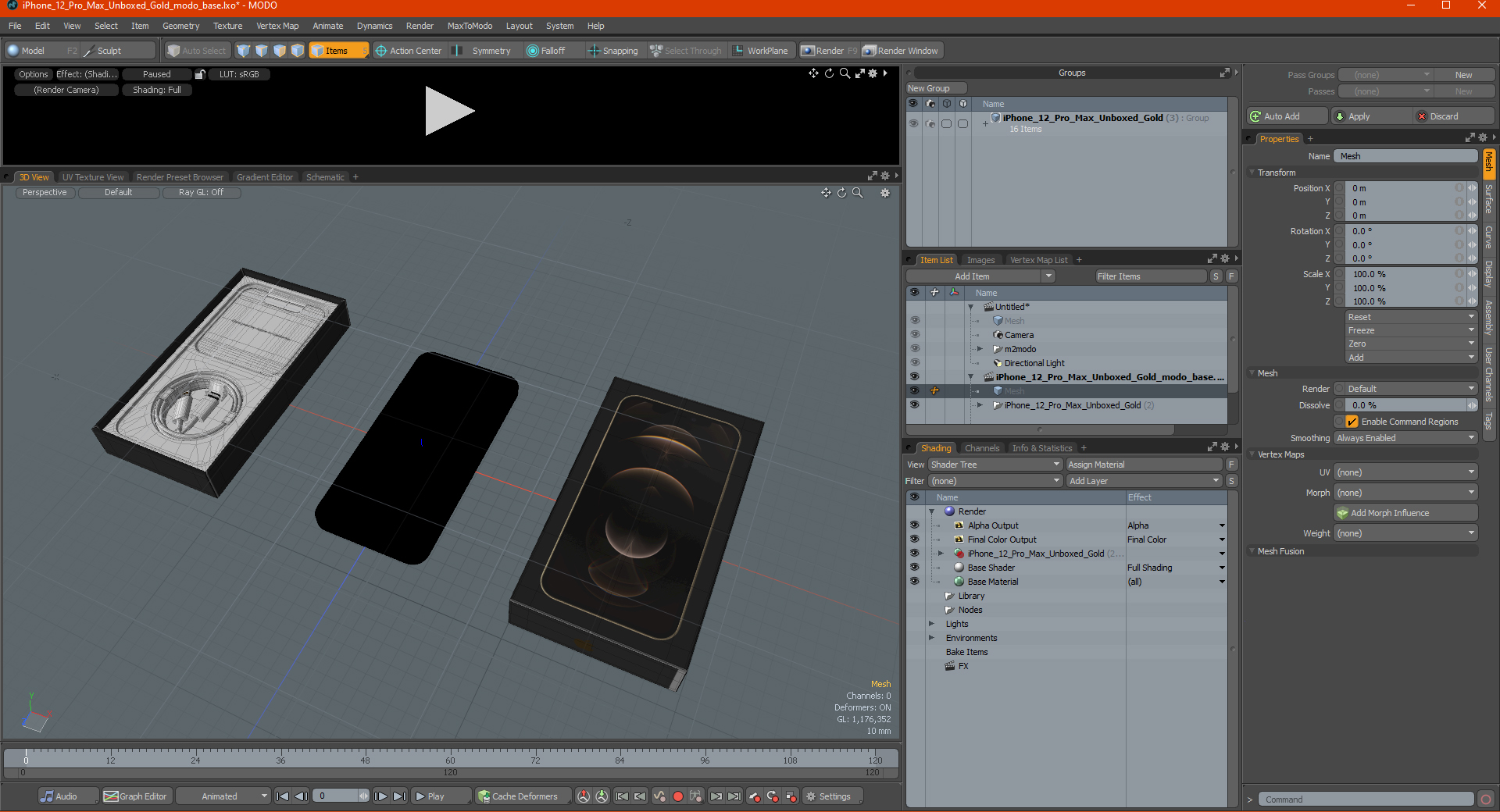Click the rotate view icon in the 3D viewport

click(x=841, y=193)
